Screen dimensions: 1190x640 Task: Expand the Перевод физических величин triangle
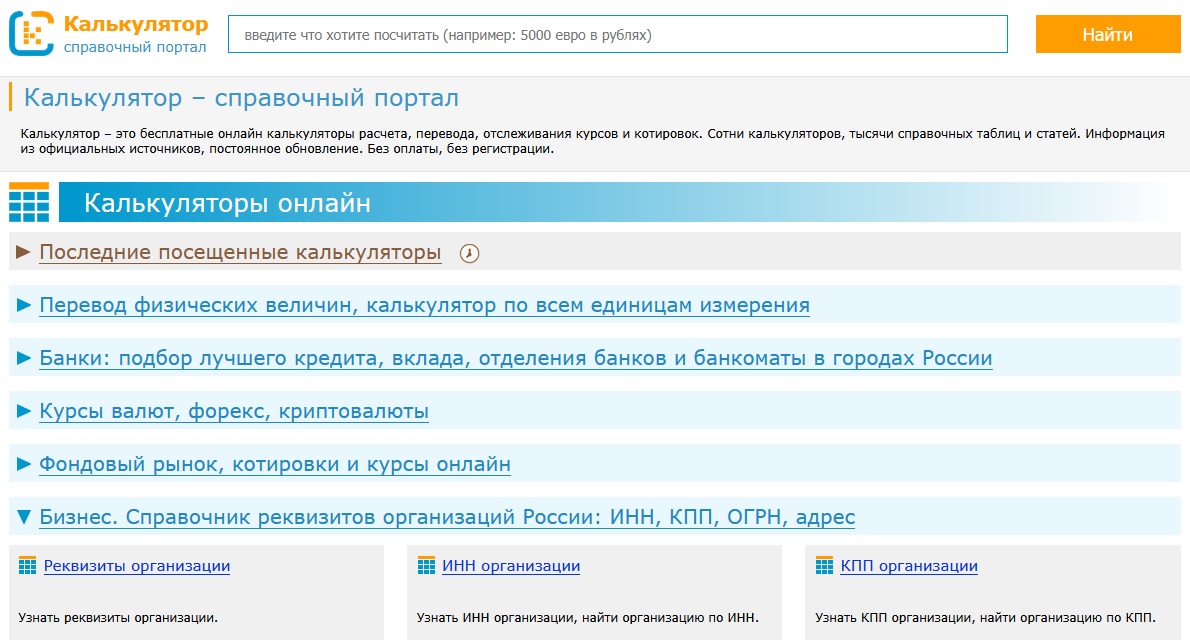(x=24, y=305)
